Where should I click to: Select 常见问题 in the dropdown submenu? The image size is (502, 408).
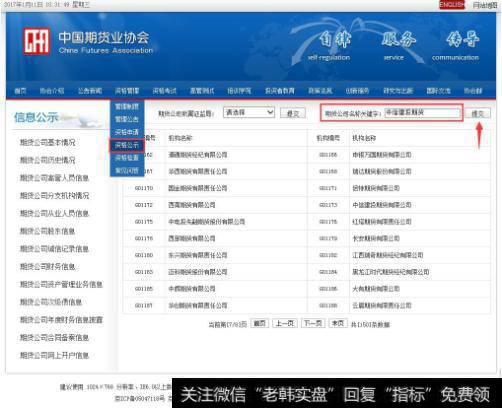coord(127,171)
